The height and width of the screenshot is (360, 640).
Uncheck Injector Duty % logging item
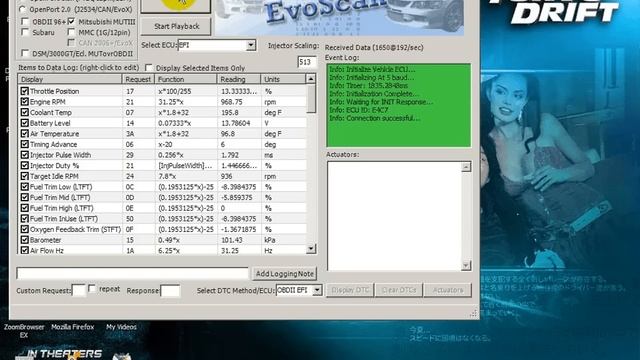24,165
